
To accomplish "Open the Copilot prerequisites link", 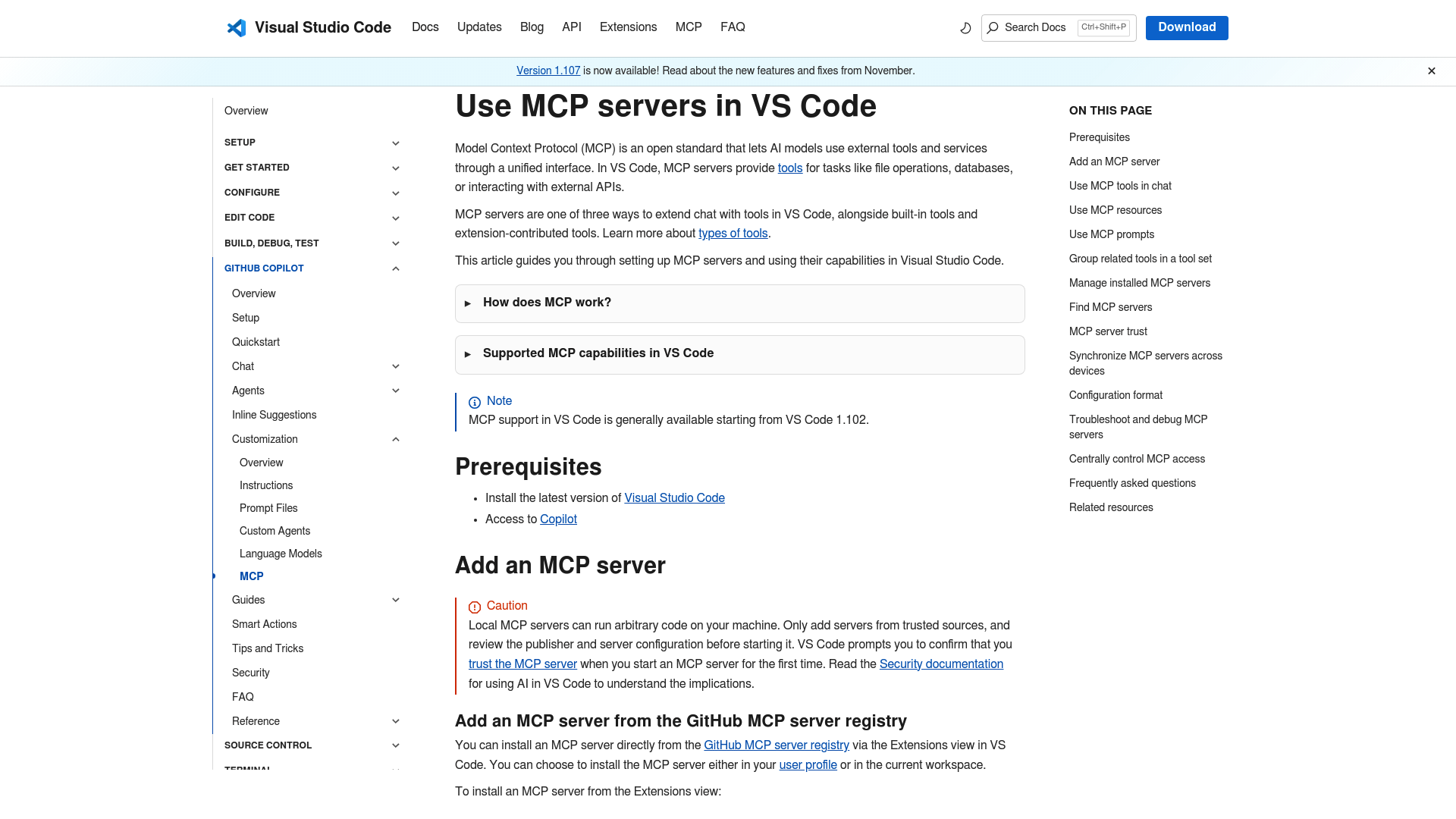I will tap(558, 519).
